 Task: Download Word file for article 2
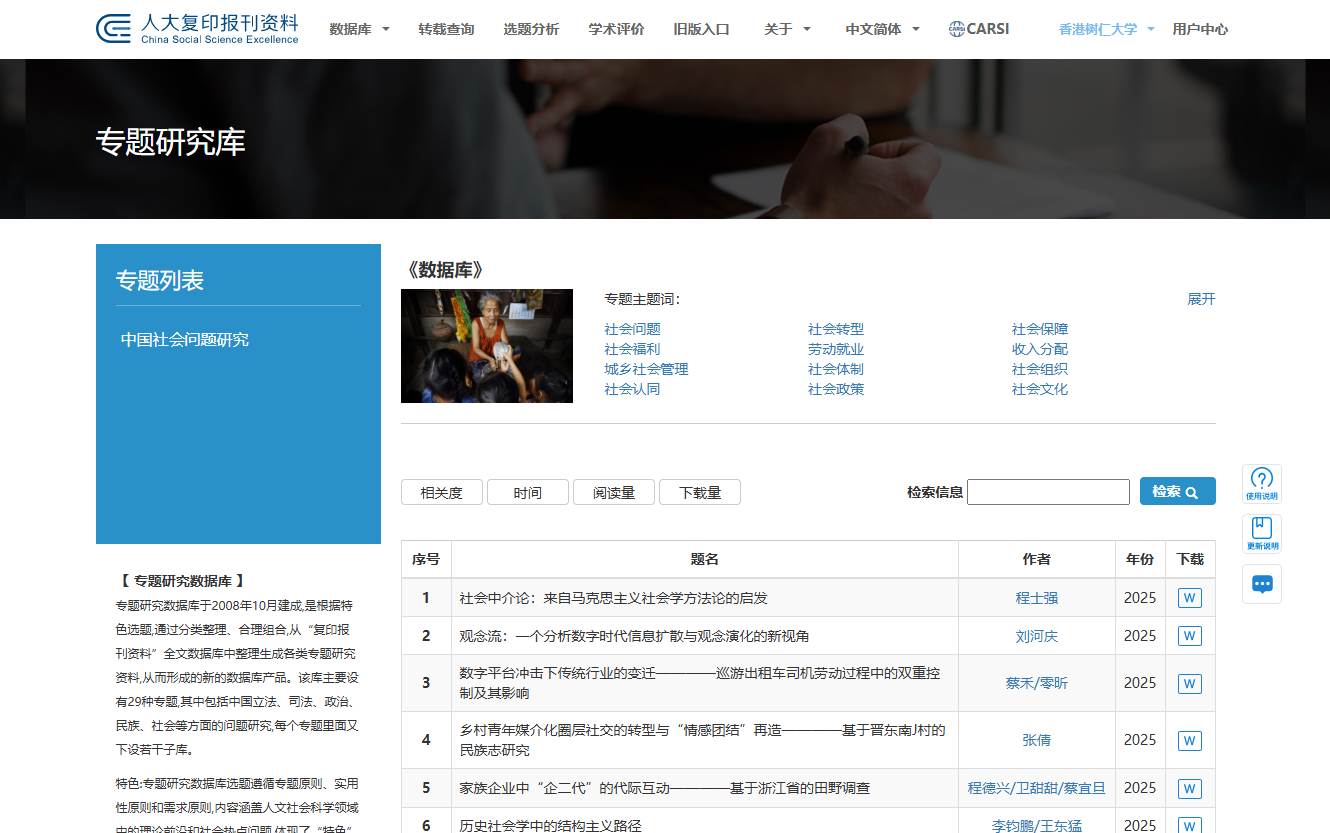click(1189, 636)
